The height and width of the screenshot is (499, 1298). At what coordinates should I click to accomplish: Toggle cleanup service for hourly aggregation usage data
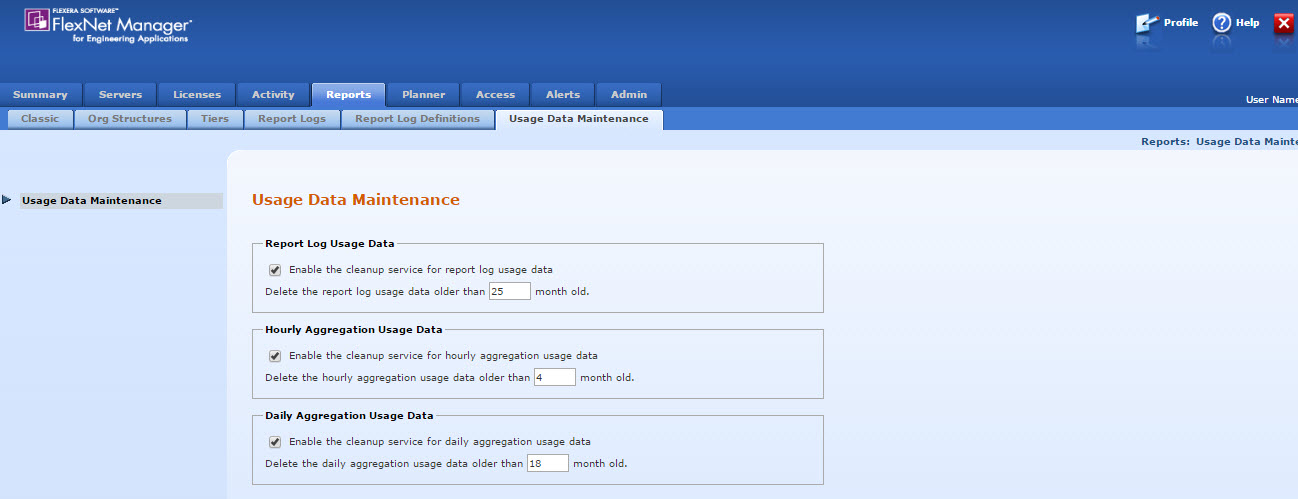coord(274,356)
